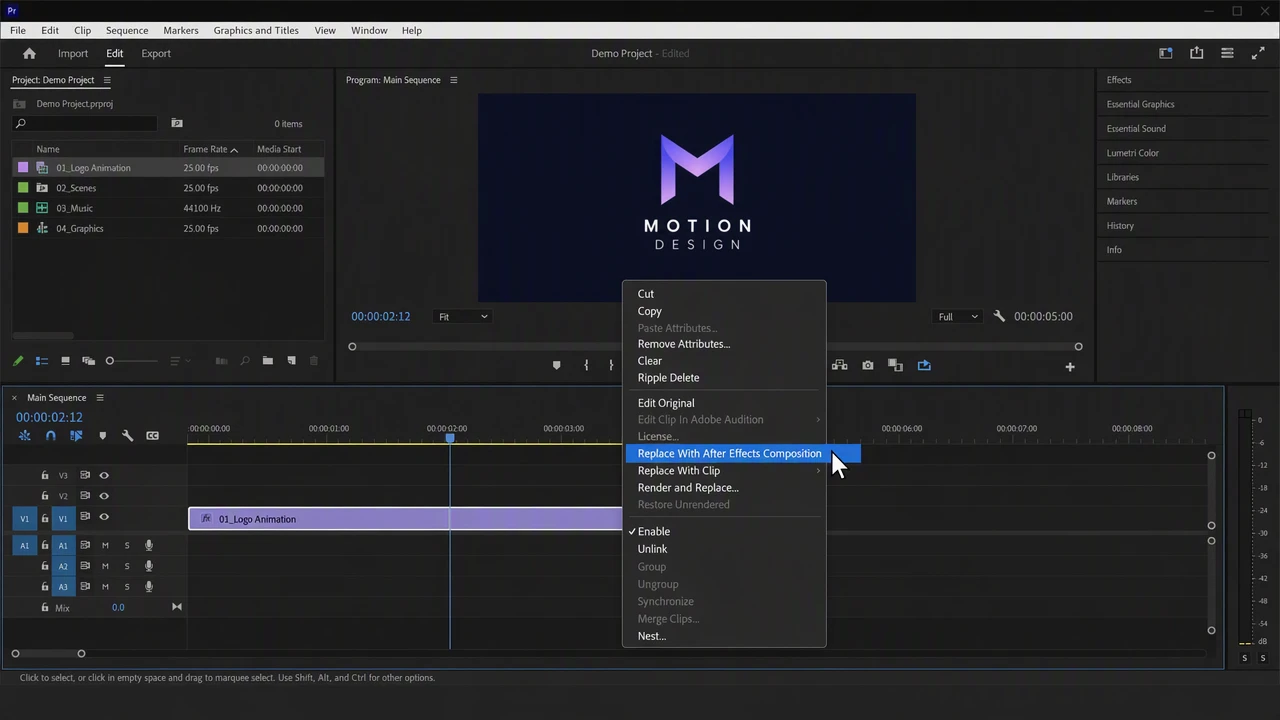Open the Sequence menu in menu bar
1280x720 pixels.
click(x=127, y=30)
